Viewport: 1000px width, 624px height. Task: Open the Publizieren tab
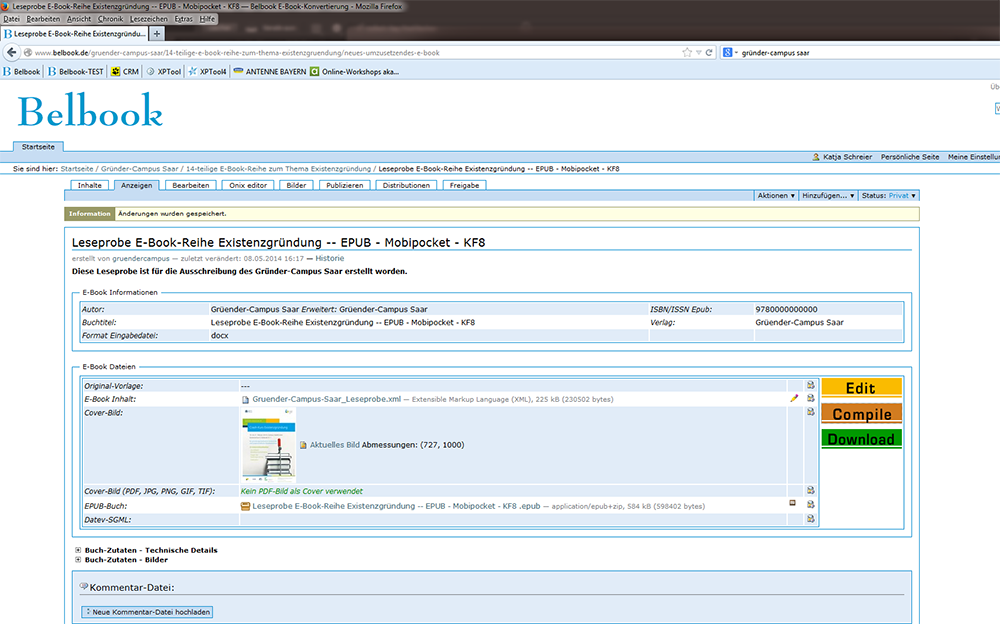344,185
